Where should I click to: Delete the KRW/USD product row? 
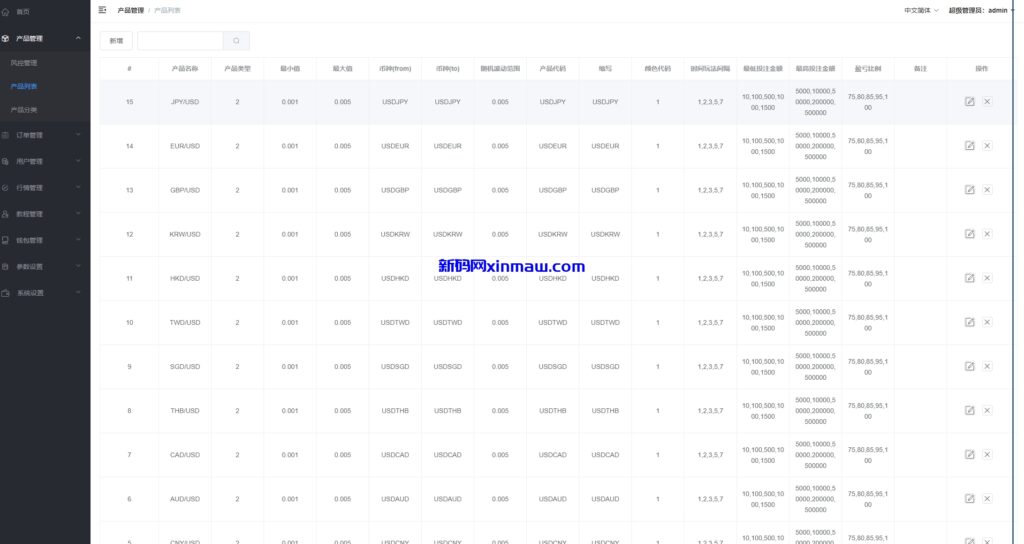tap(987, 234)
